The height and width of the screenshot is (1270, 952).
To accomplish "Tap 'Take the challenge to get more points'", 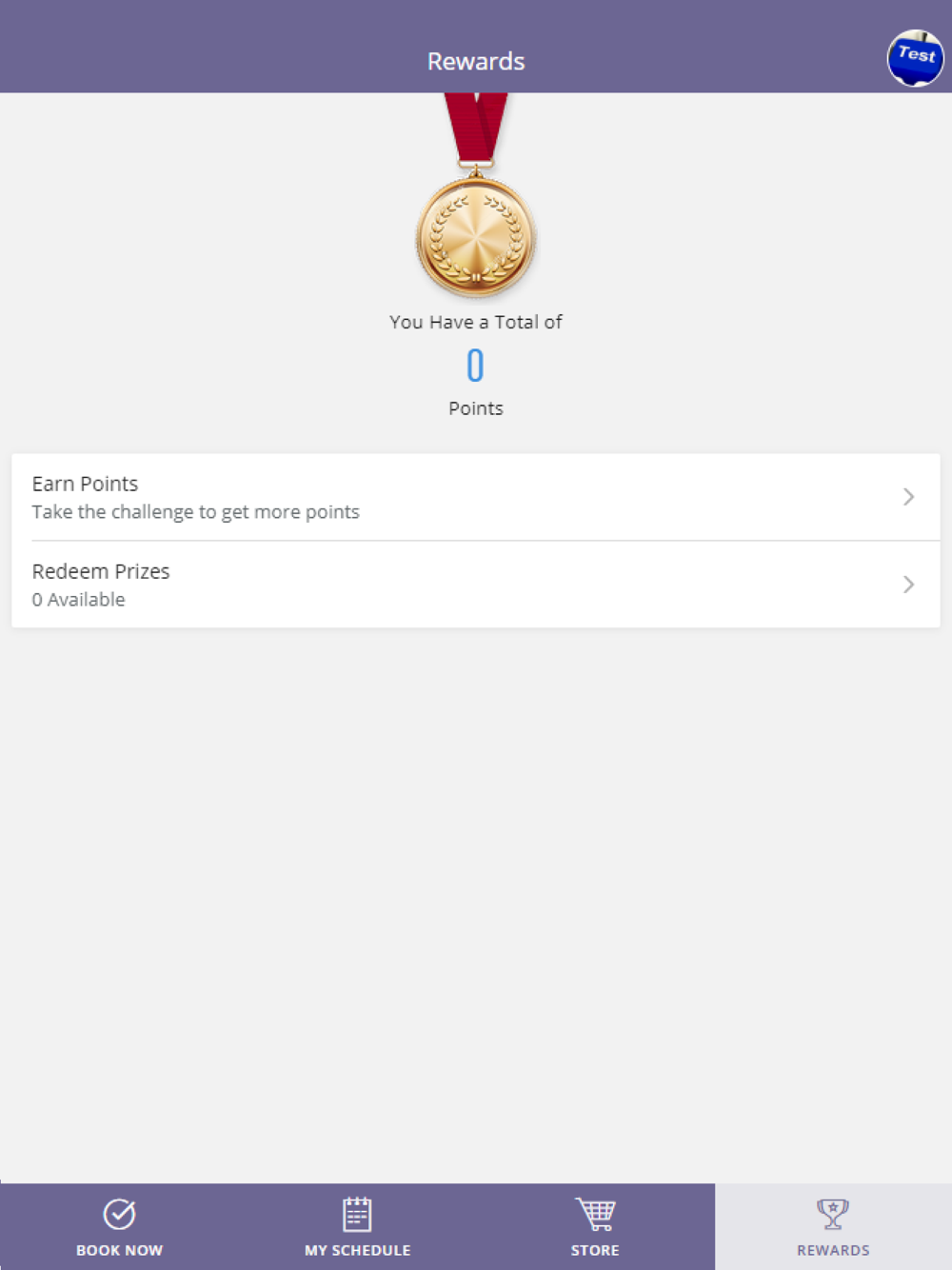I will 195,512.
